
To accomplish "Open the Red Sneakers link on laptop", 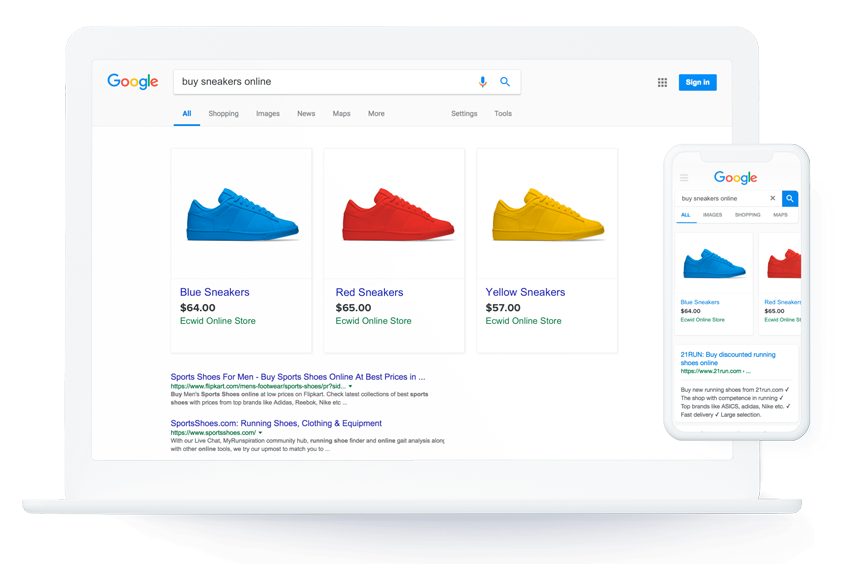I will 369,292.
